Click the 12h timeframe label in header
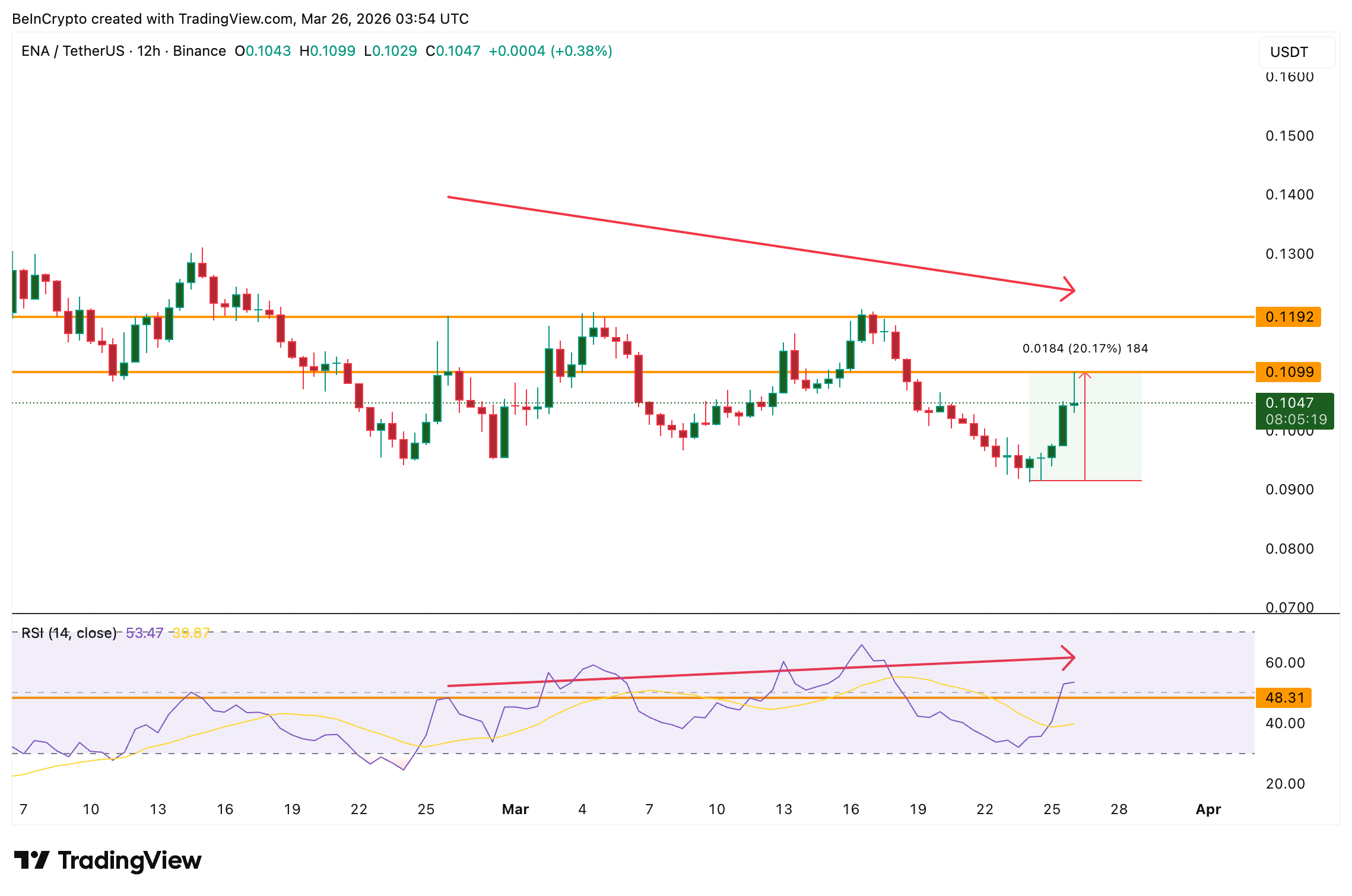Image resolution: width=1352 pixels, height=896 pixels. (148, 51)
